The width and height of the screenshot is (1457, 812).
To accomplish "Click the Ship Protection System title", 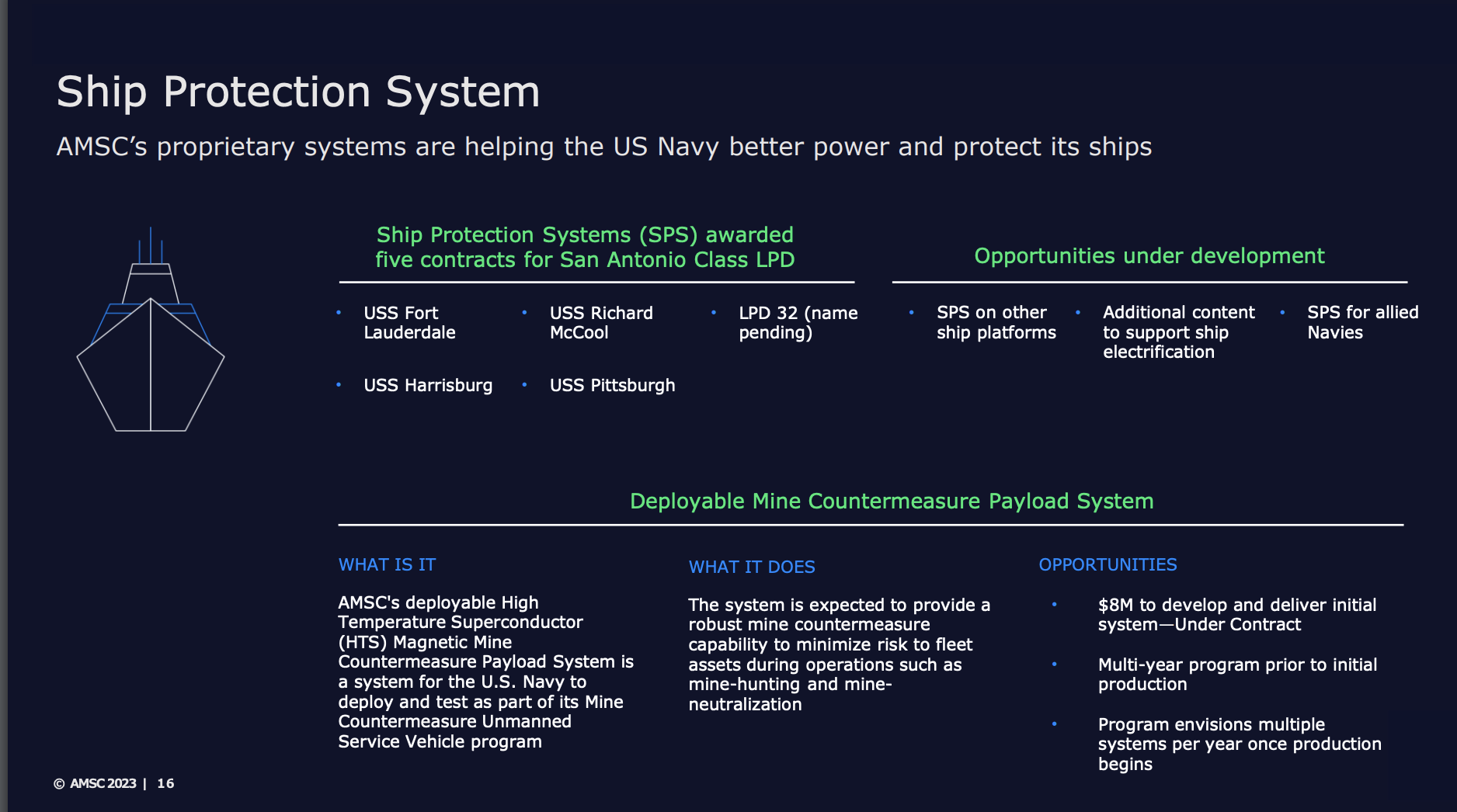I will [x=298, y=92].
